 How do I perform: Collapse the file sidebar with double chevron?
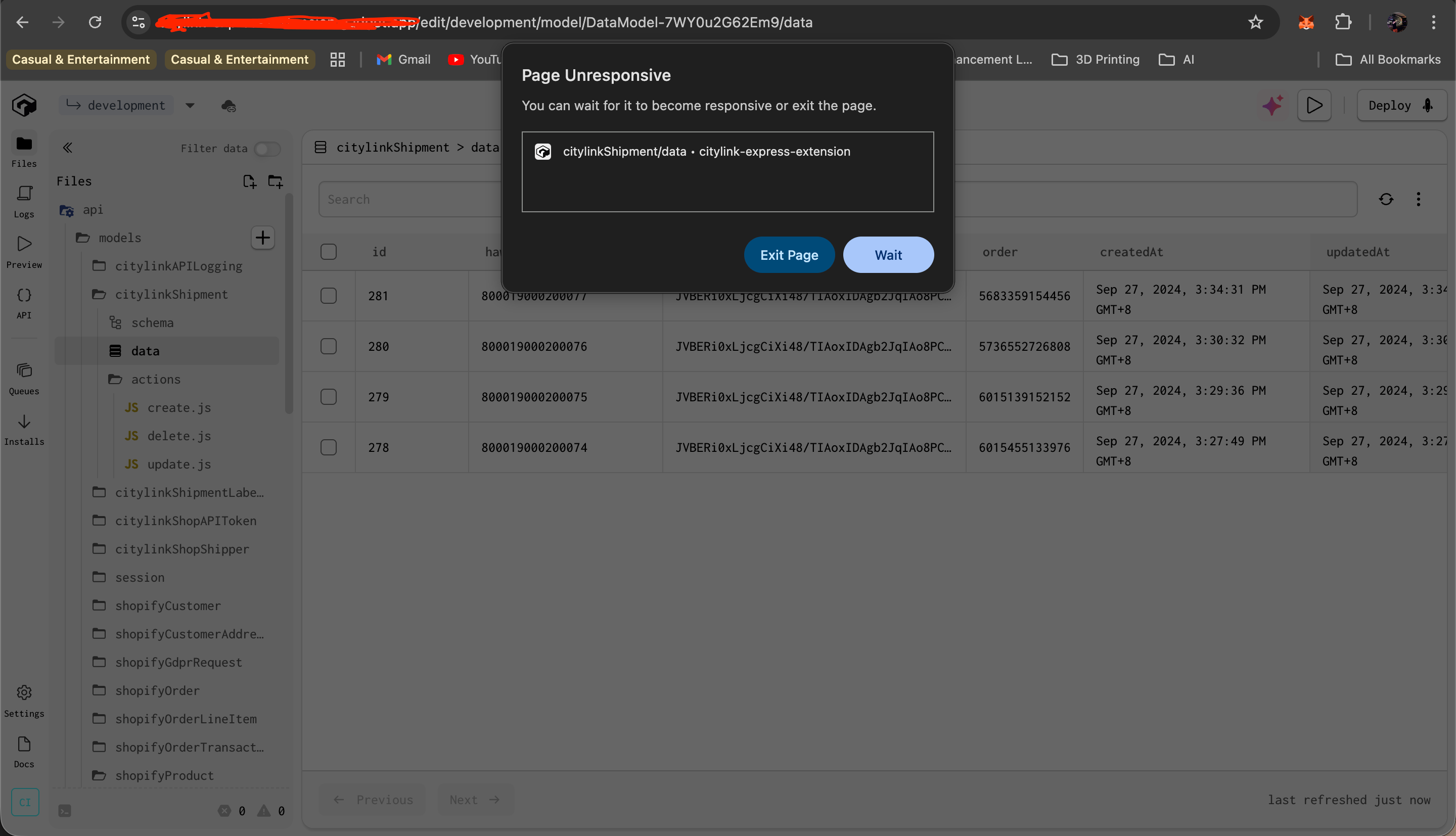coord(68,148)
